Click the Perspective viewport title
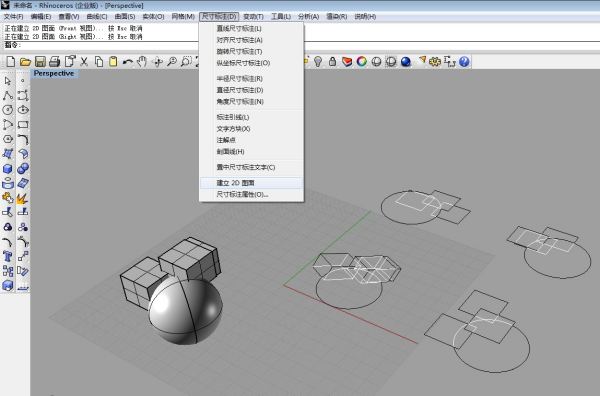 (x=54, y=73)
